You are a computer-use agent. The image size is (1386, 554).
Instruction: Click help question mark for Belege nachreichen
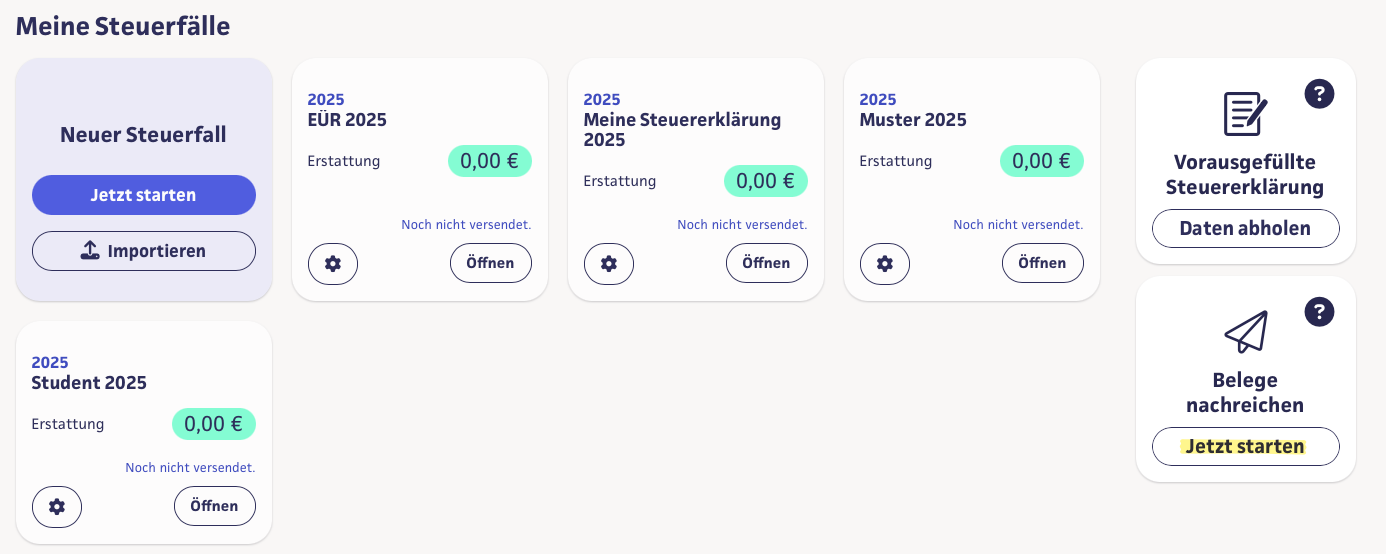(x=1320, y=312)
